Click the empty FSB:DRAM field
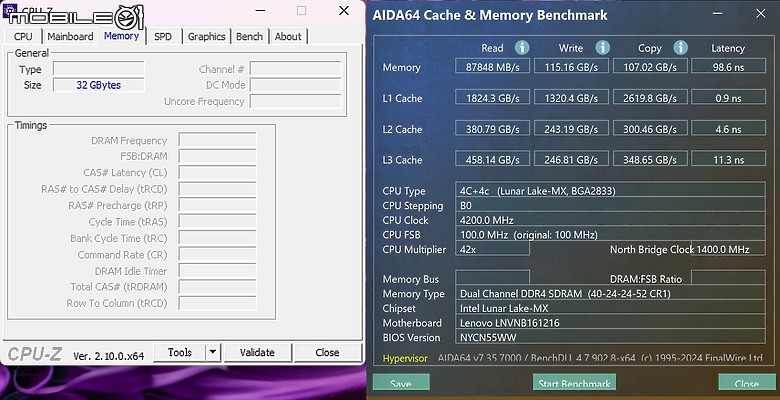This screenshot has width=780, height=400. point(217,156)
